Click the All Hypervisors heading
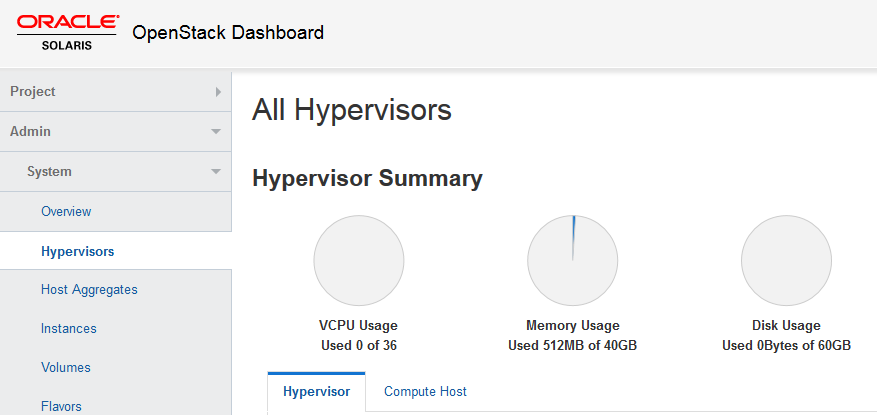The width and height of the screenshot is (877, 415). 352,110
